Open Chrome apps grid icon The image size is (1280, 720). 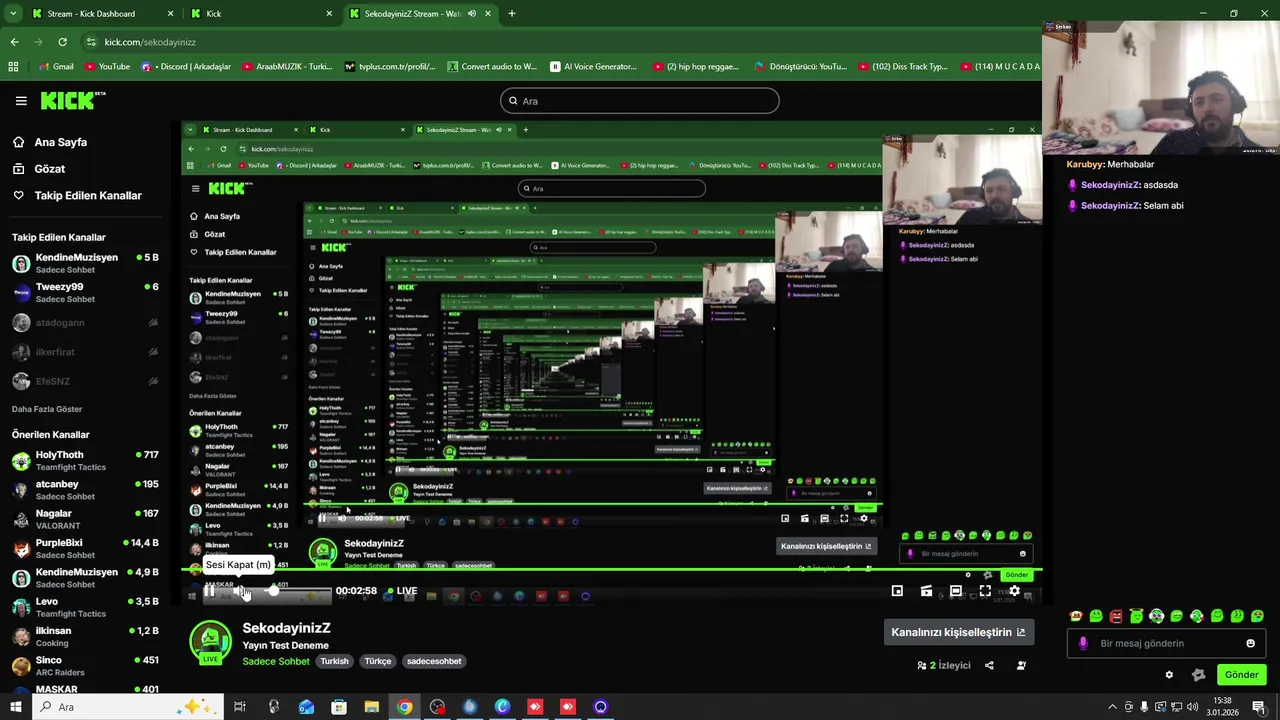point(13,67)
